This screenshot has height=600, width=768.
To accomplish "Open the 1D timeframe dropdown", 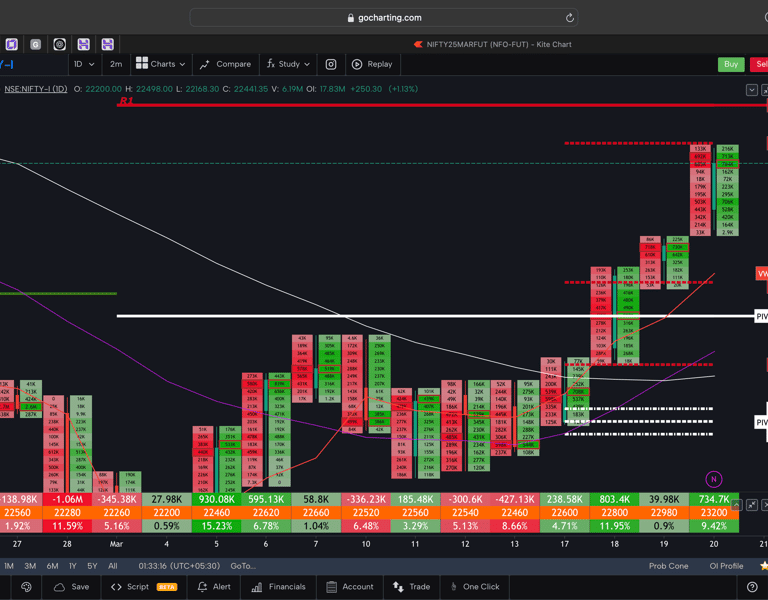I will [83, 64].
